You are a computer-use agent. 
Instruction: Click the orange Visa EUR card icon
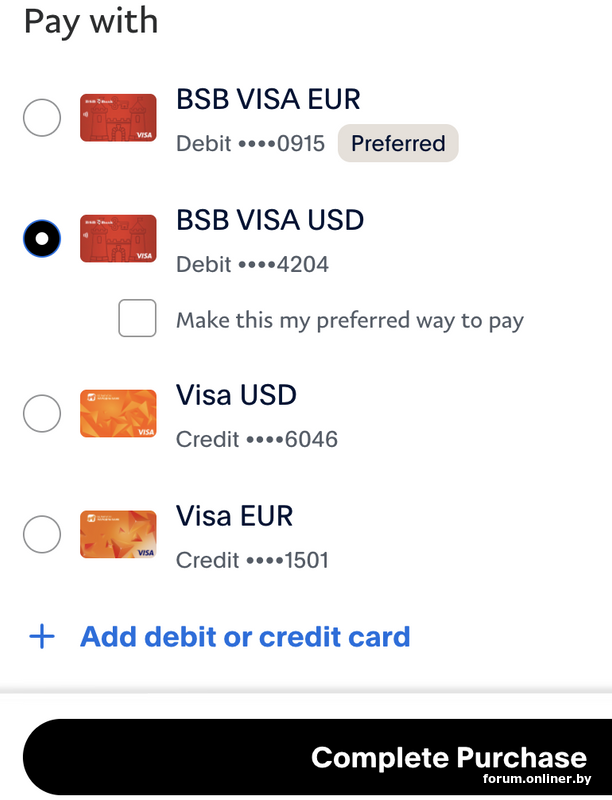pos(118,534)
